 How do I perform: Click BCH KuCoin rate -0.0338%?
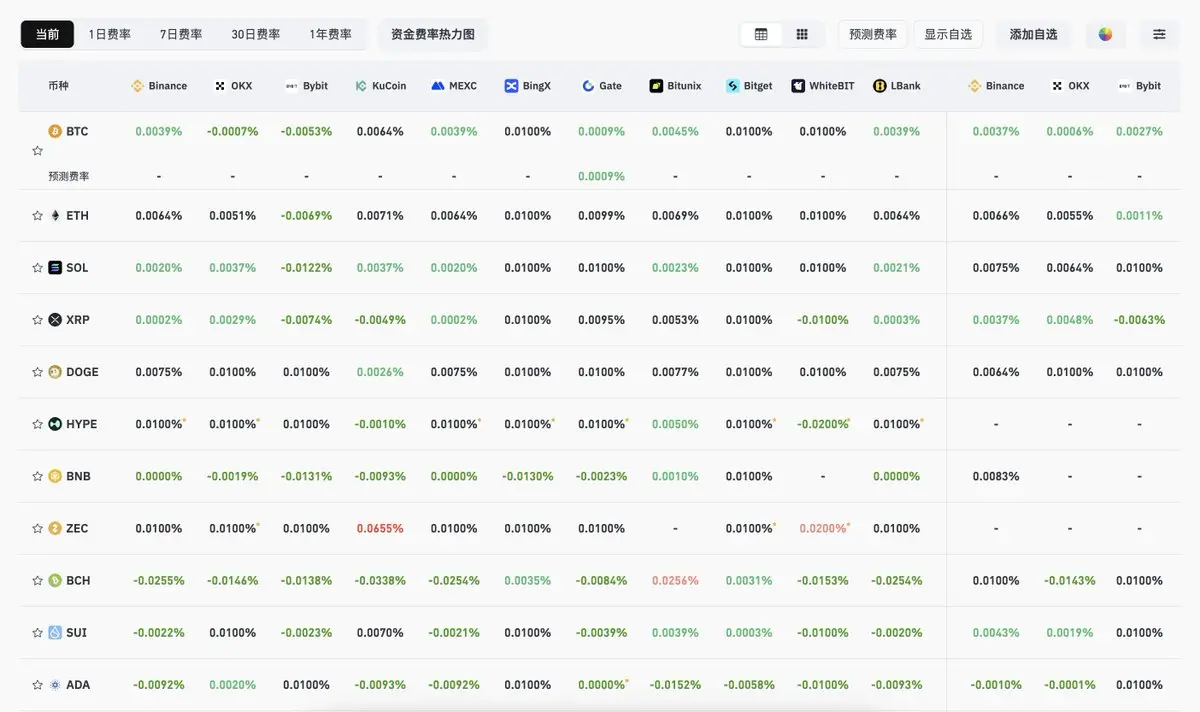click(x=380, y=580)
